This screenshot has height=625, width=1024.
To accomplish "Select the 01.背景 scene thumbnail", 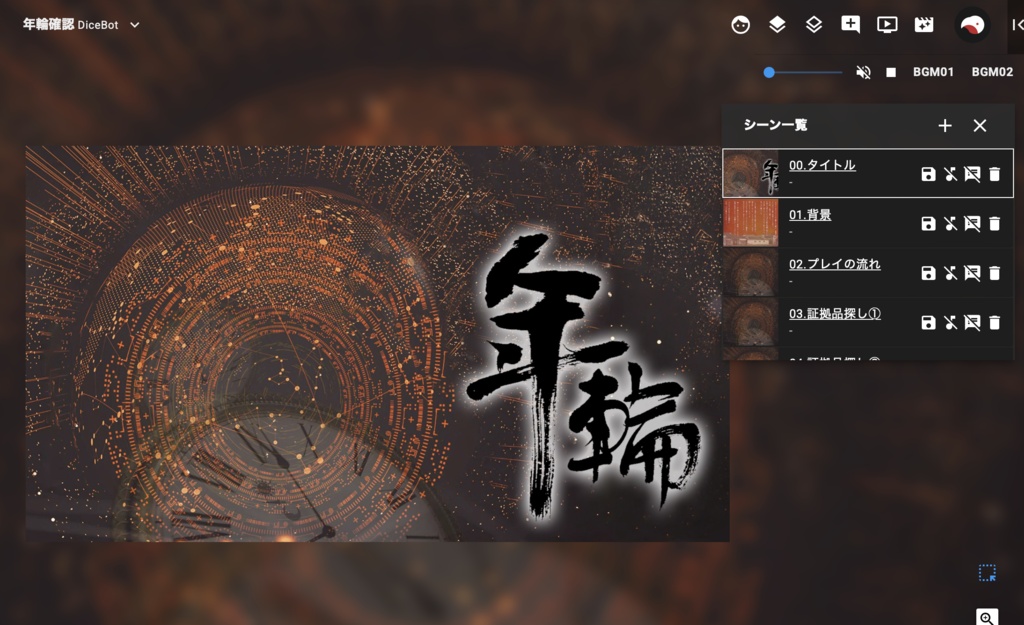I will point(750,223).
